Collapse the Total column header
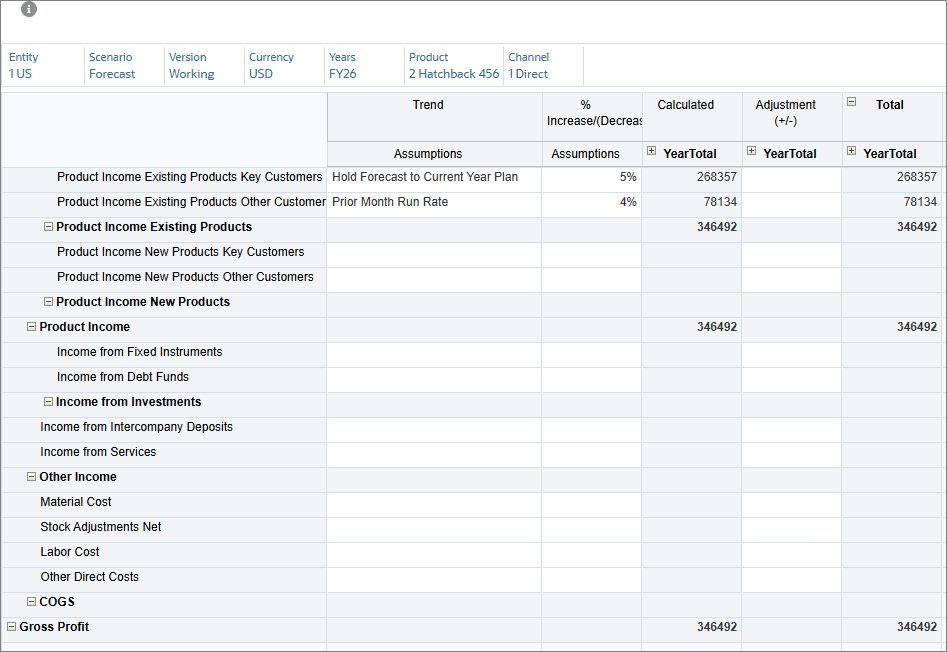This screenshot has height=652, width=947. click(x=852, y=102)
